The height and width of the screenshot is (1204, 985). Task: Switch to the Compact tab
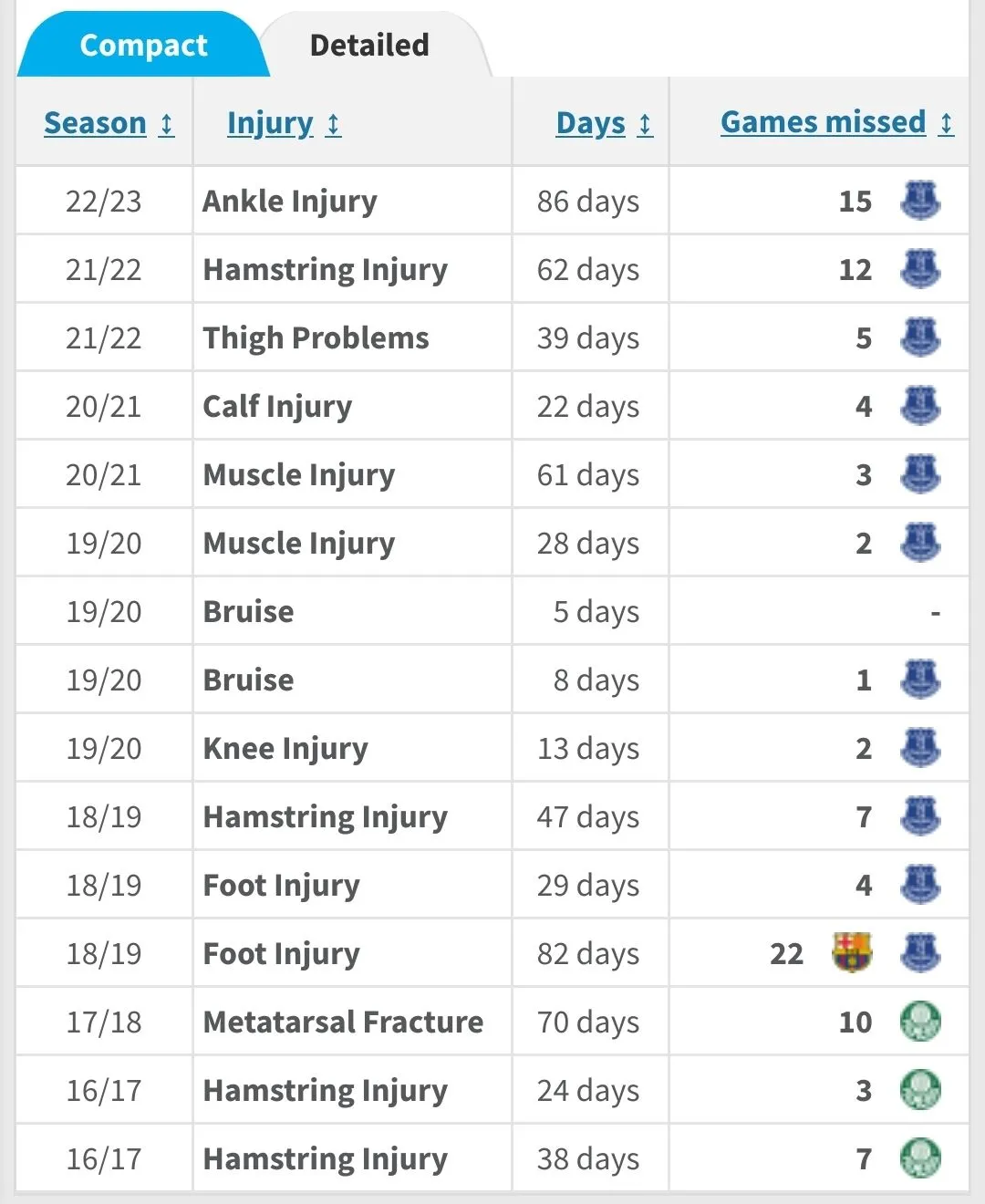(143, 45)
